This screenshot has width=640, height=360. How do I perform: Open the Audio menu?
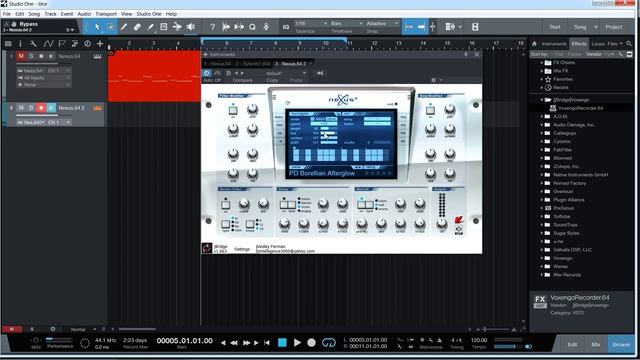pos(84,14)
